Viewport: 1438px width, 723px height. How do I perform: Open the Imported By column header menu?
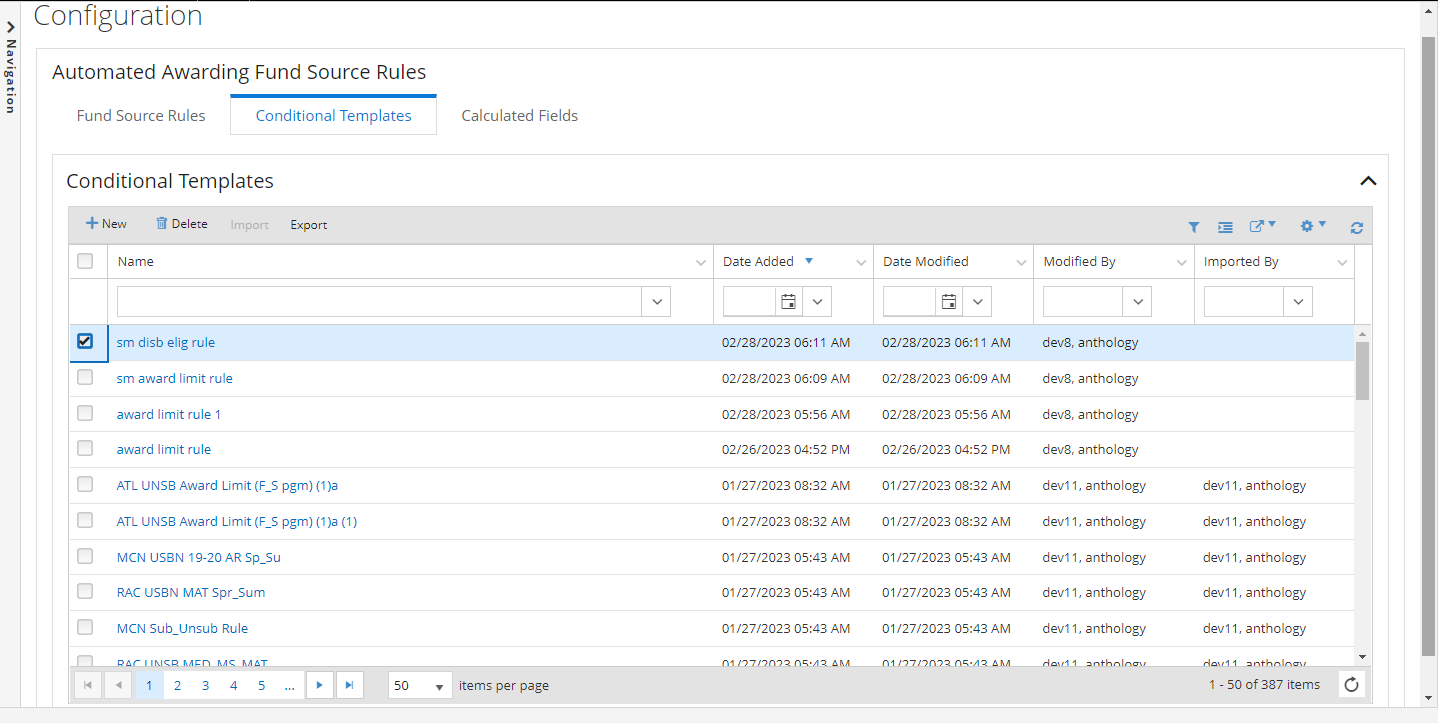(x=1342, y=262)
